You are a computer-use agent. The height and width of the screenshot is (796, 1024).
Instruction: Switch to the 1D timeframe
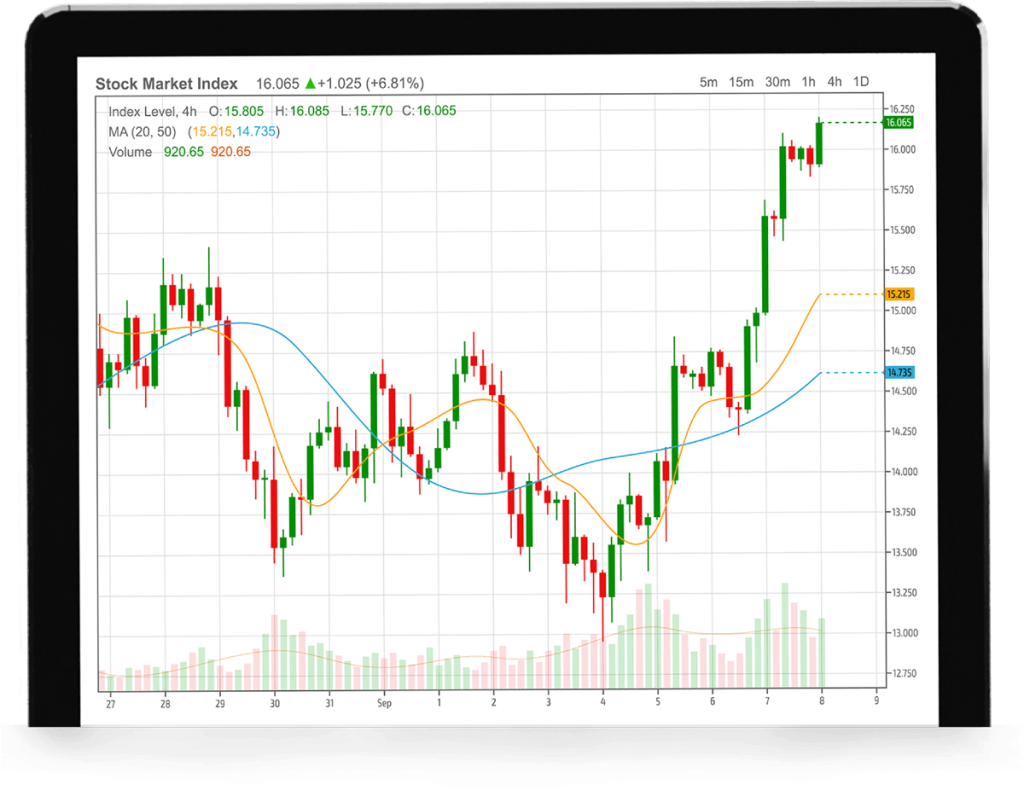pyautogui.click(x=861, y=82)
